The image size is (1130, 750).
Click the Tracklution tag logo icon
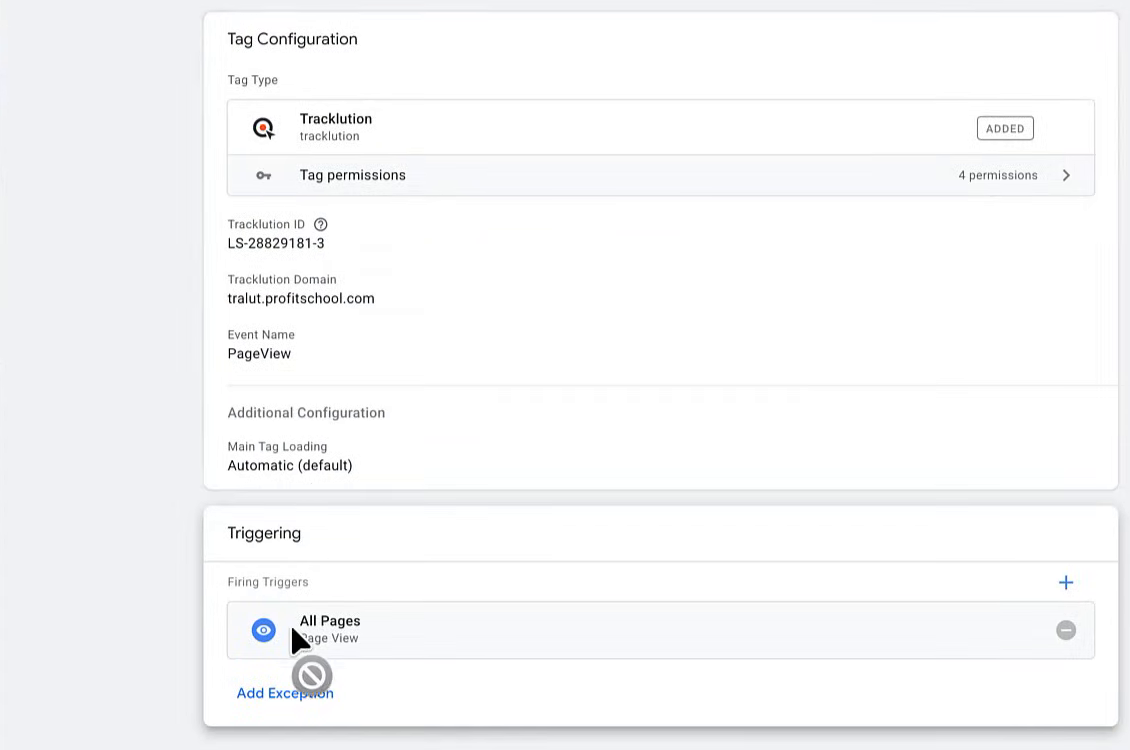click(x=264, y=128)
